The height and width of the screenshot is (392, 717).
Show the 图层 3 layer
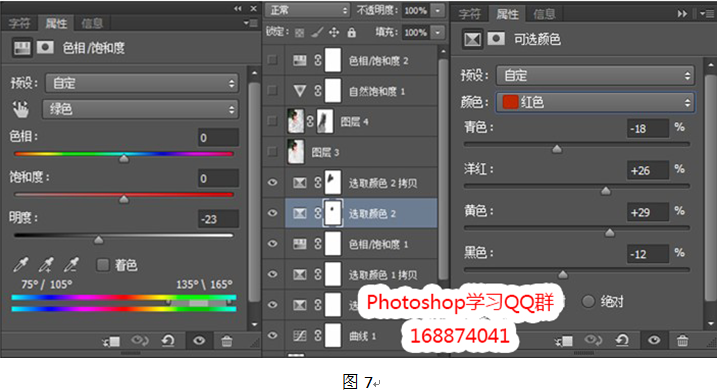point(273,151)
